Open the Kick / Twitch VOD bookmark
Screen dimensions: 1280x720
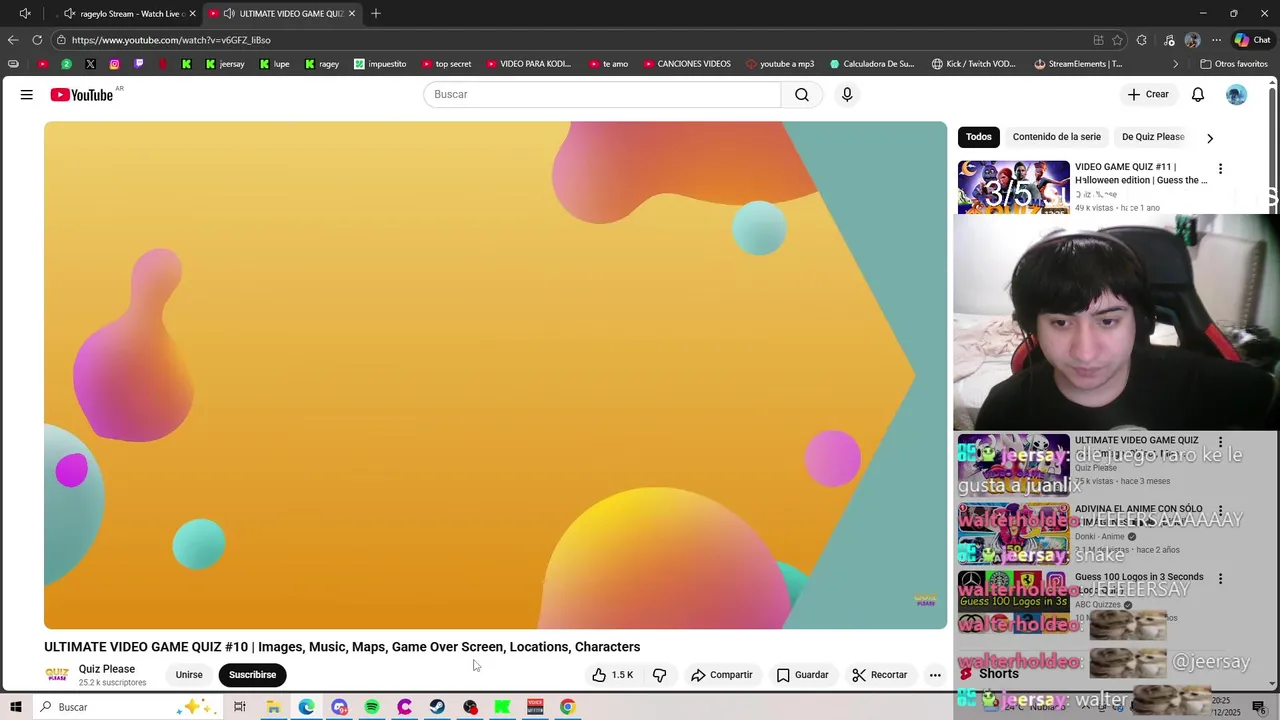[x=973, y=64]
